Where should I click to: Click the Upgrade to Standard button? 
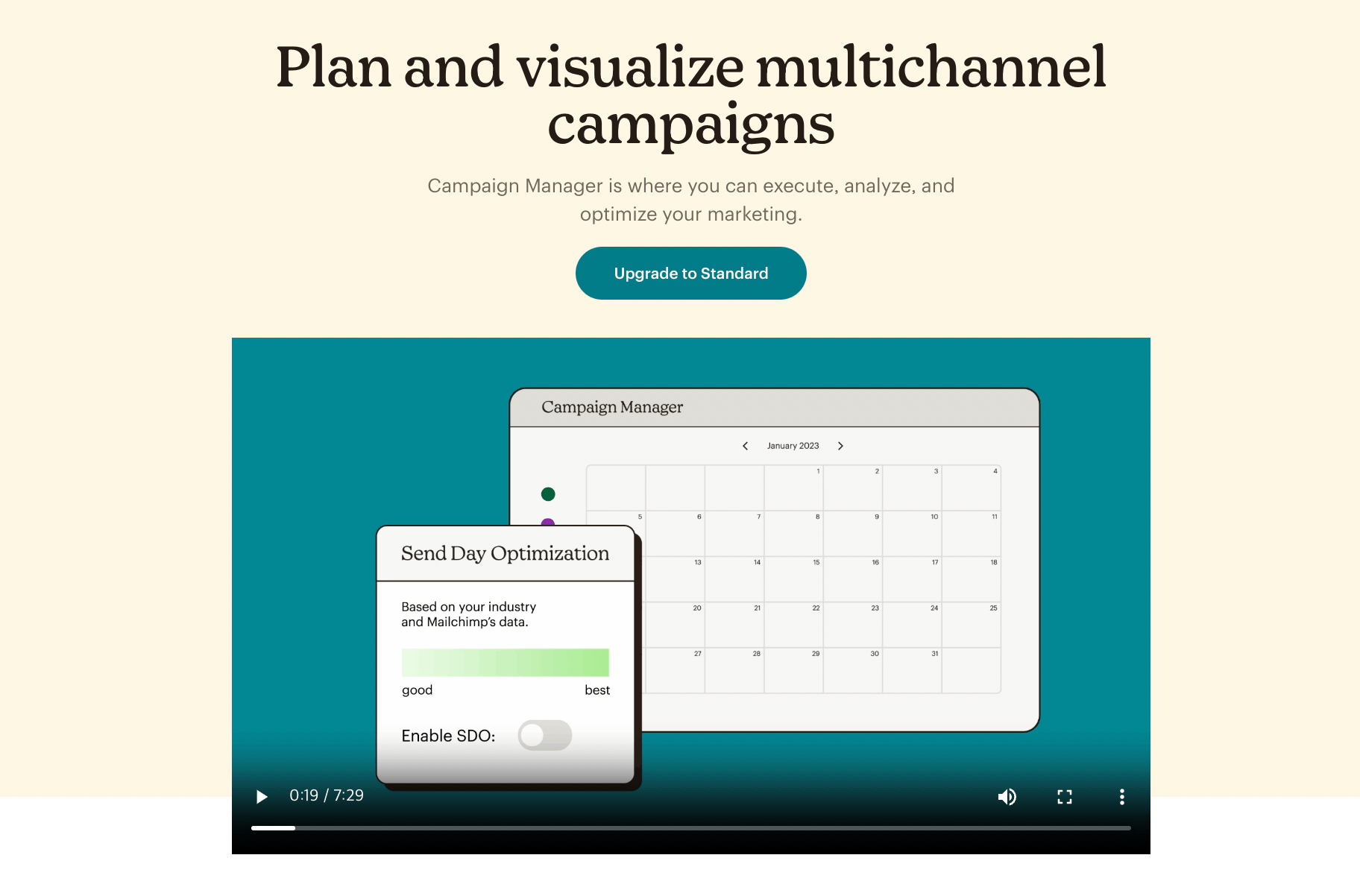[x=690, y=274]
